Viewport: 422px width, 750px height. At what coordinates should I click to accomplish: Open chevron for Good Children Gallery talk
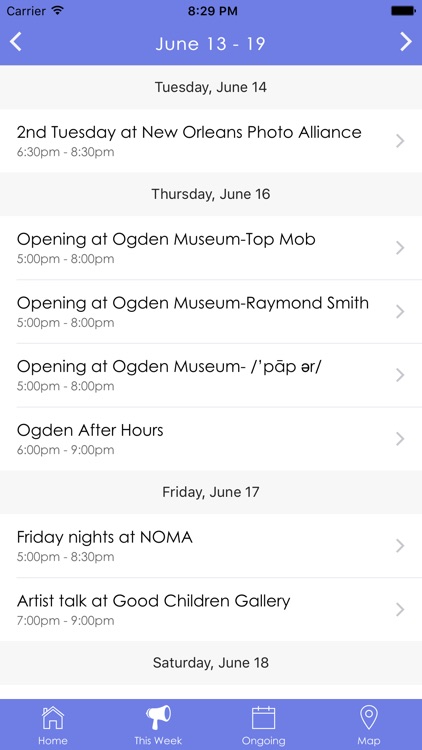click(x=400, y=609)
